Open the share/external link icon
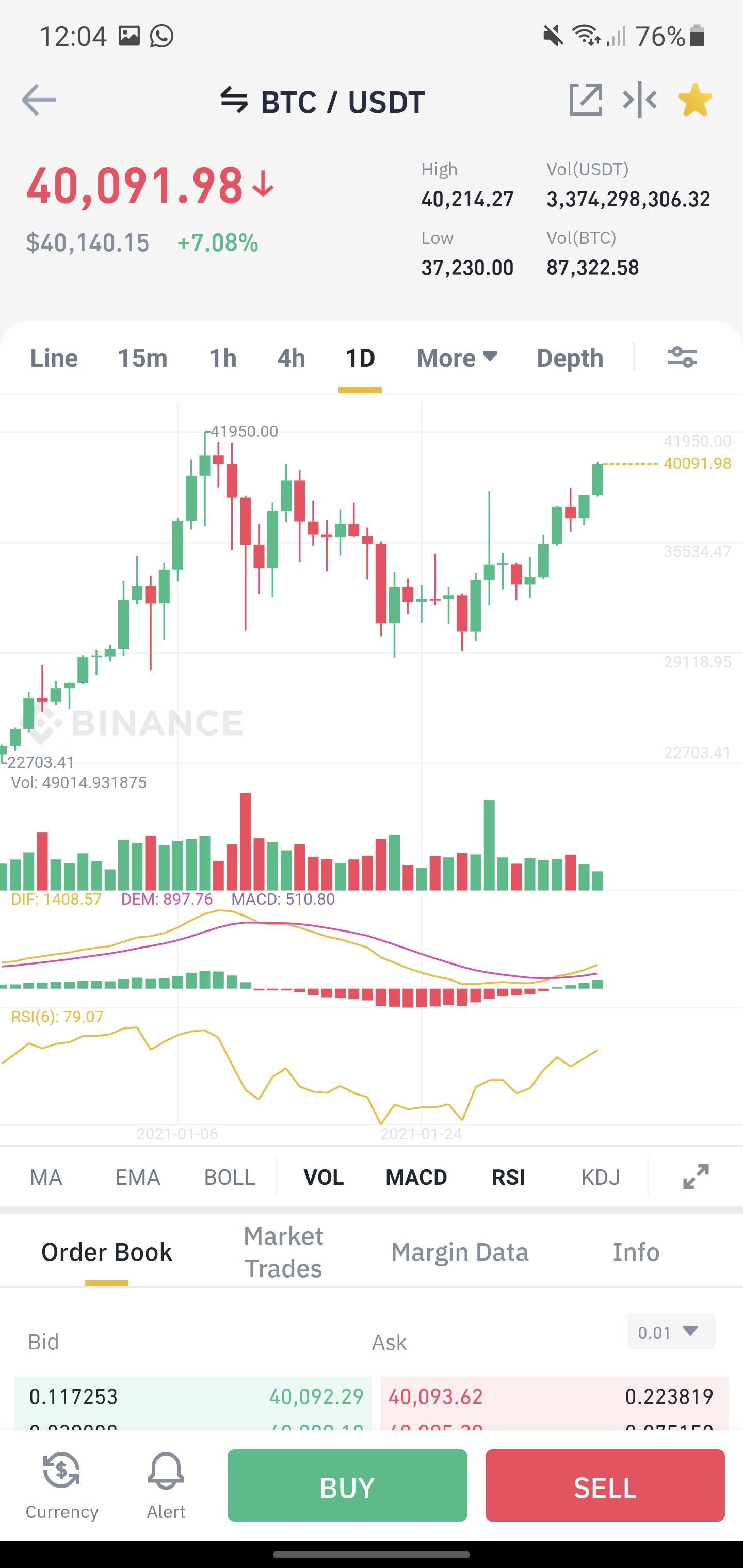The image size is (743, 1568). (x=585, y=100)
